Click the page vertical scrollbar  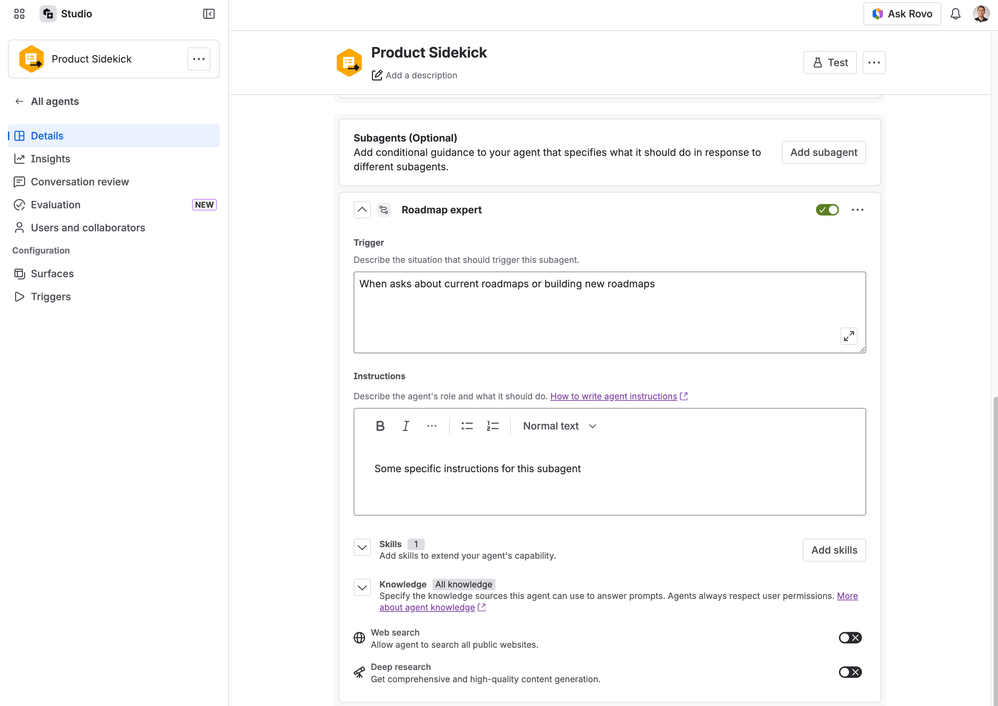pos(994,551)
